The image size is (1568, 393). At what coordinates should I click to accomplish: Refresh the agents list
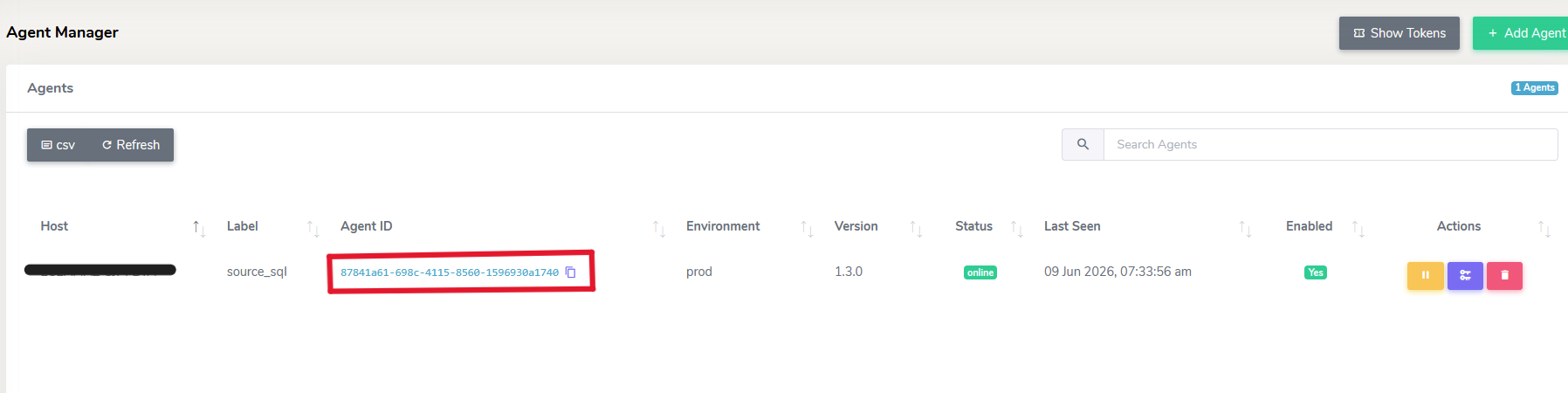click(x=131, y=145)
